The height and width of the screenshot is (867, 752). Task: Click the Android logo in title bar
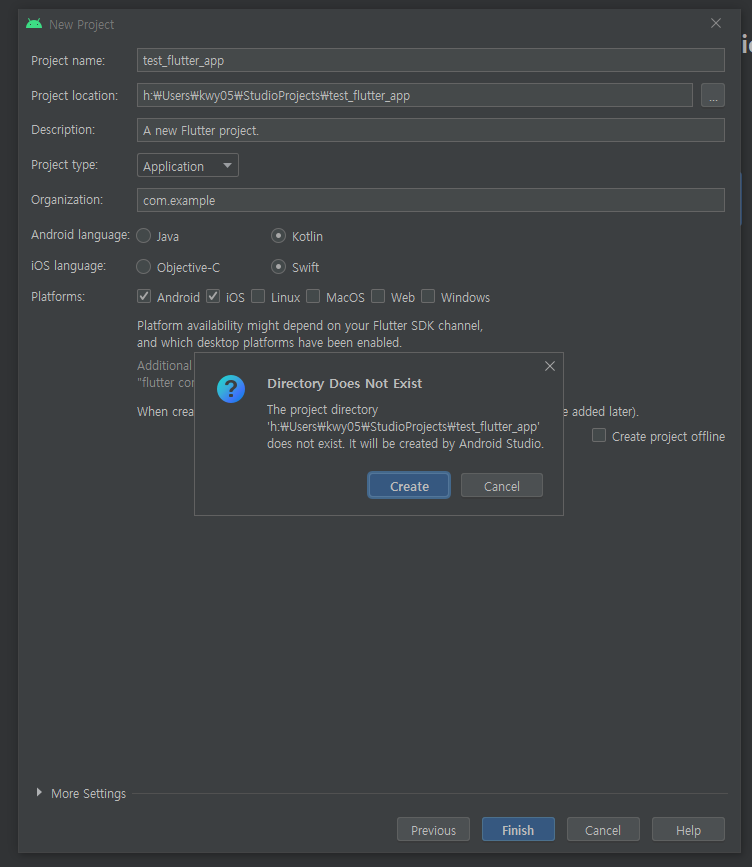34,24
